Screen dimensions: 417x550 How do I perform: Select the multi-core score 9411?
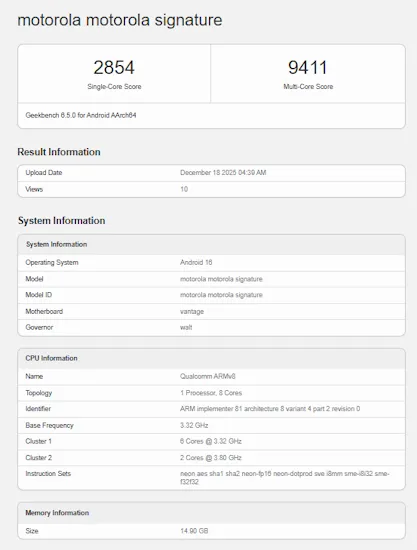pos(308,67)
